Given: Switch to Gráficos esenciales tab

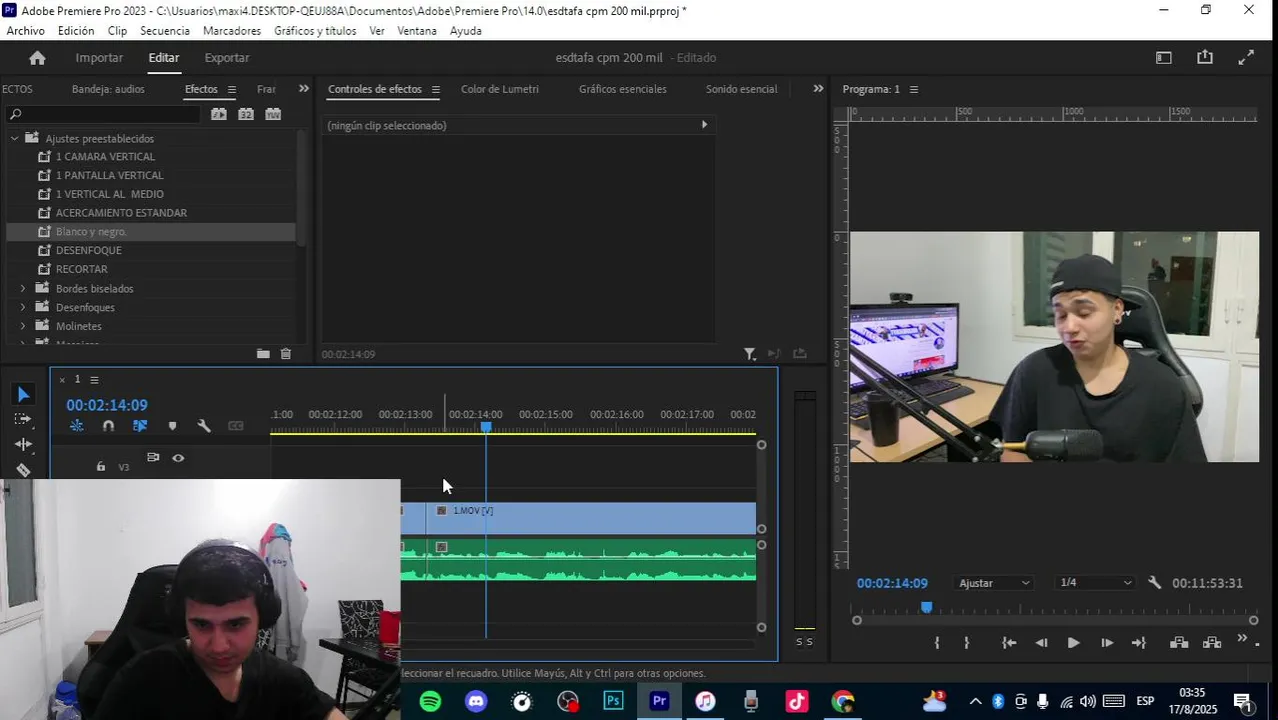Looking at the screenshot, I should click(x=622, y=89).
